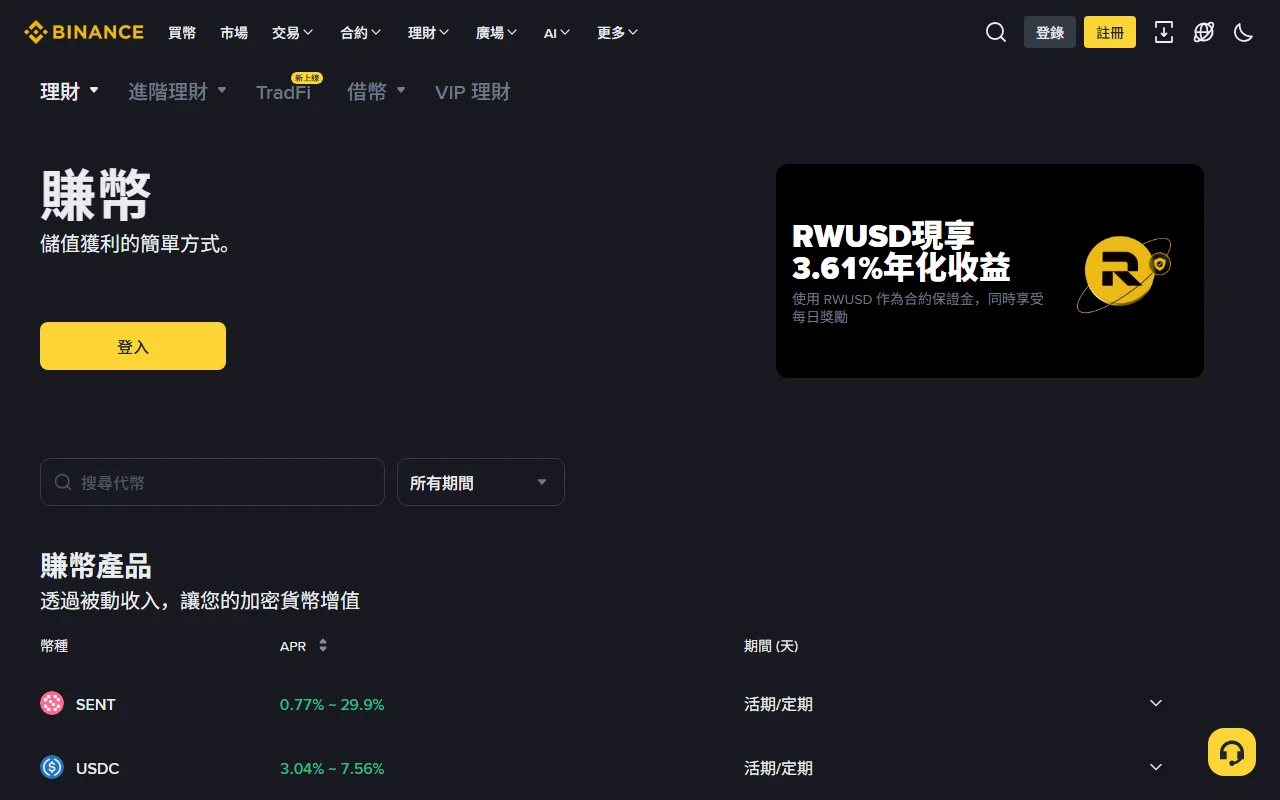
Task: Click the magnifier icon in token search
Action: pos(63,482)
